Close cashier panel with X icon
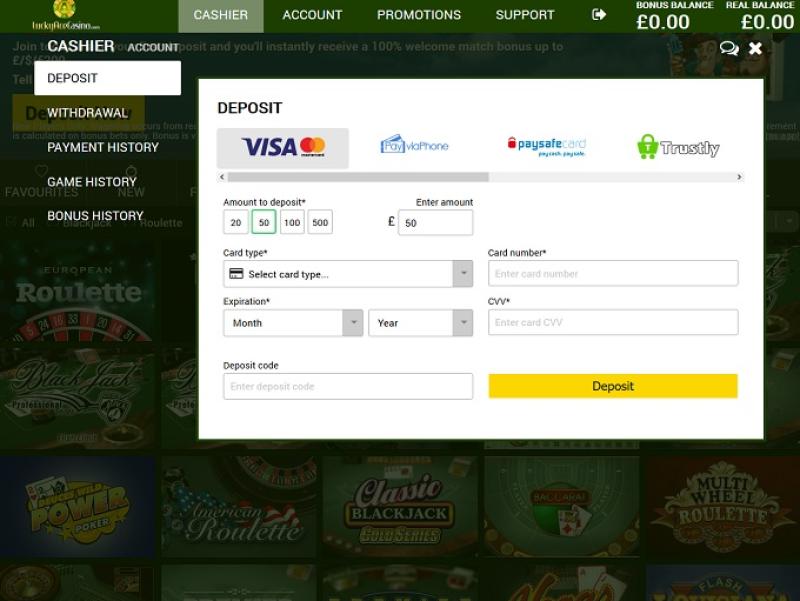 point(756,48)
